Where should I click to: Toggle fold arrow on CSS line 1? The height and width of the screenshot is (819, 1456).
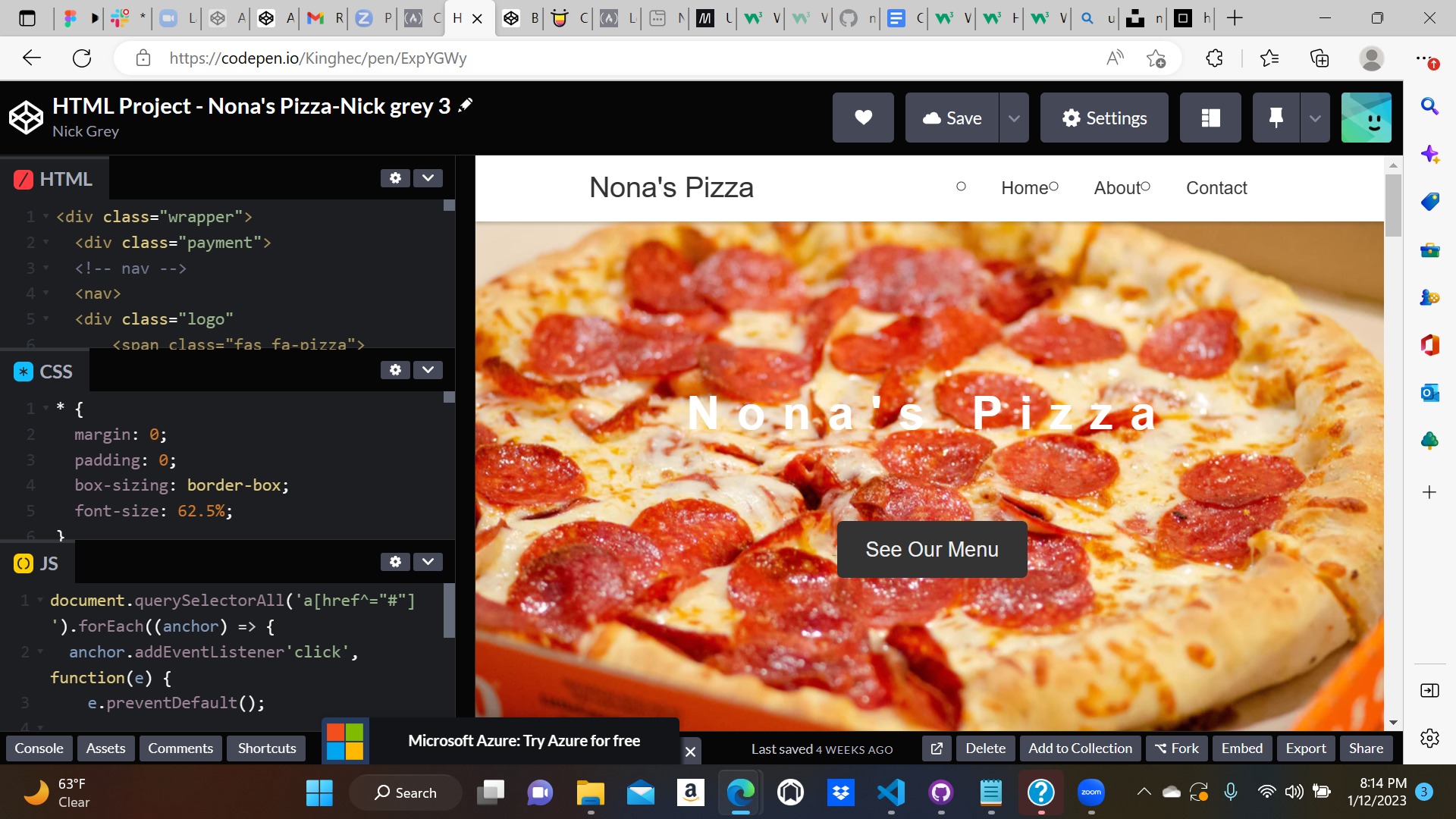45,409
